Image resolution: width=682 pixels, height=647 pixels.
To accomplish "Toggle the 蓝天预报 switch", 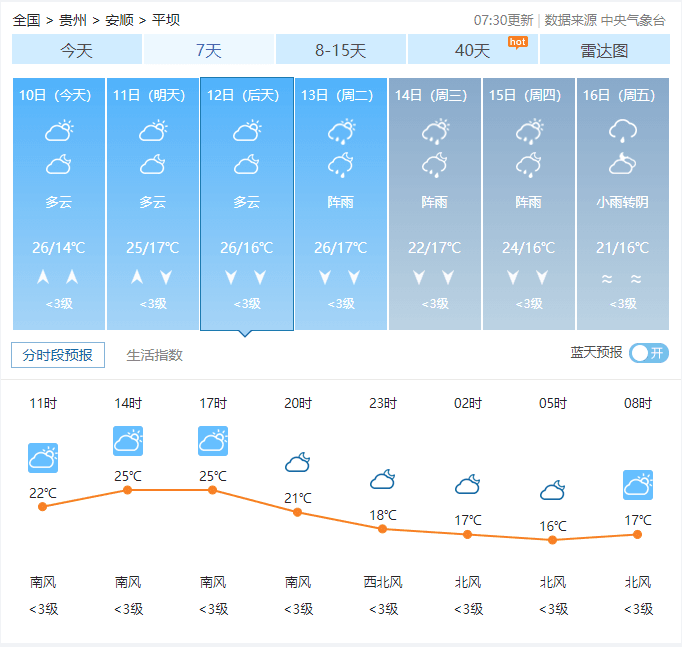I will click(x=649, y=353).
